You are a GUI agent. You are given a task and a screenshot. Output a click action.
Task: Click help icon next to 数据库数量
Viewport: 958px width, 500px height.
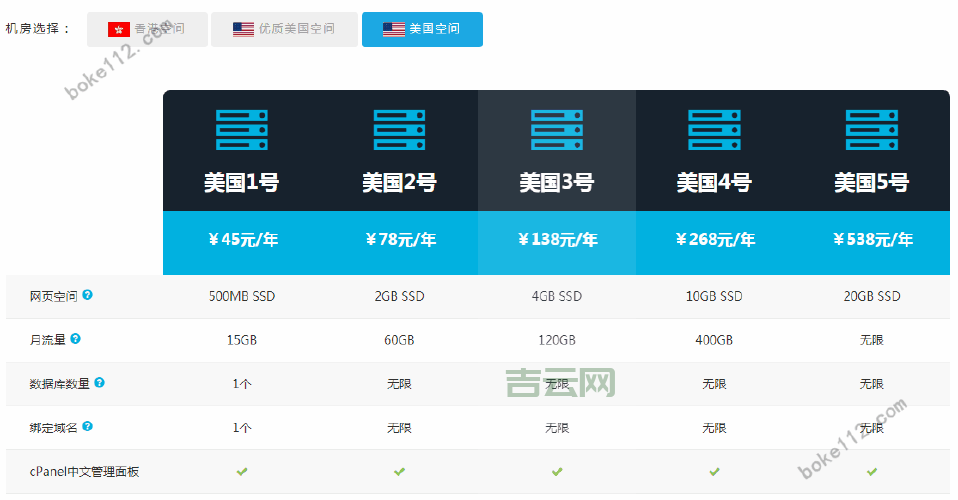click(99, 383)
